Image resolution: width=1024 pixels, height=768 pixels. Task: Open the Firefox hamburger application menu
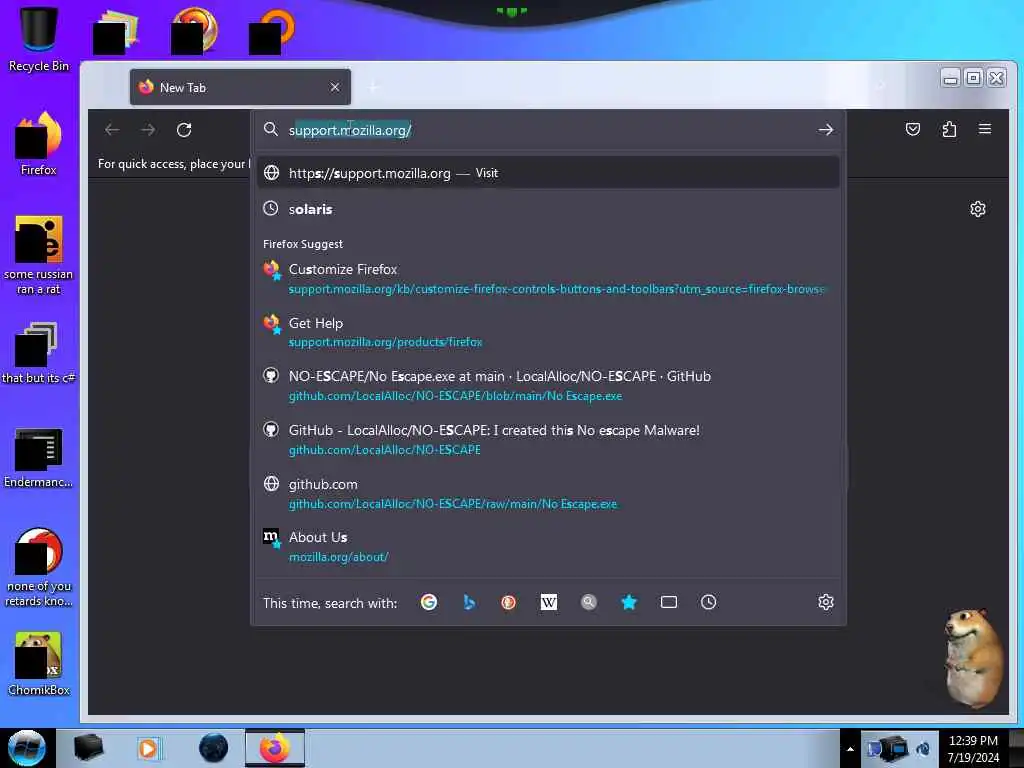(985, 129)
